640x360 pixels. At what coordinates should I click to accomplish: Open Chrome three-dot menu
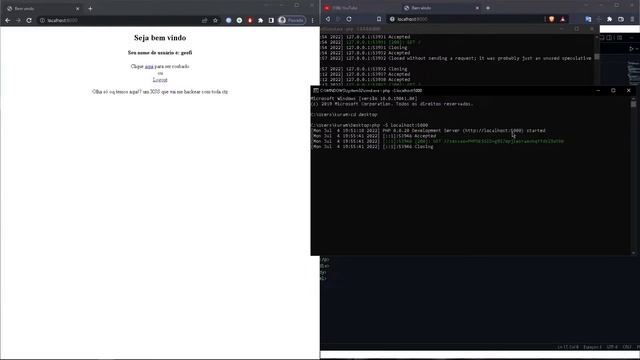coord(313,20)
